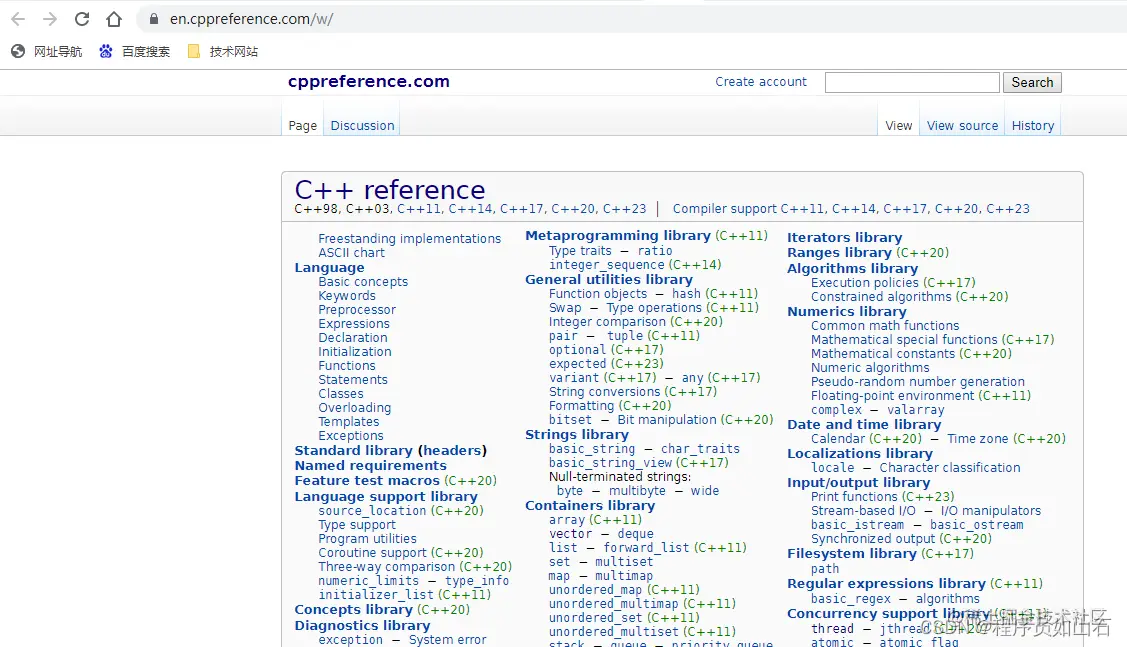Screen dimensions: 1127x647
Task: Click the padlock site security icon
Action: 153,19
